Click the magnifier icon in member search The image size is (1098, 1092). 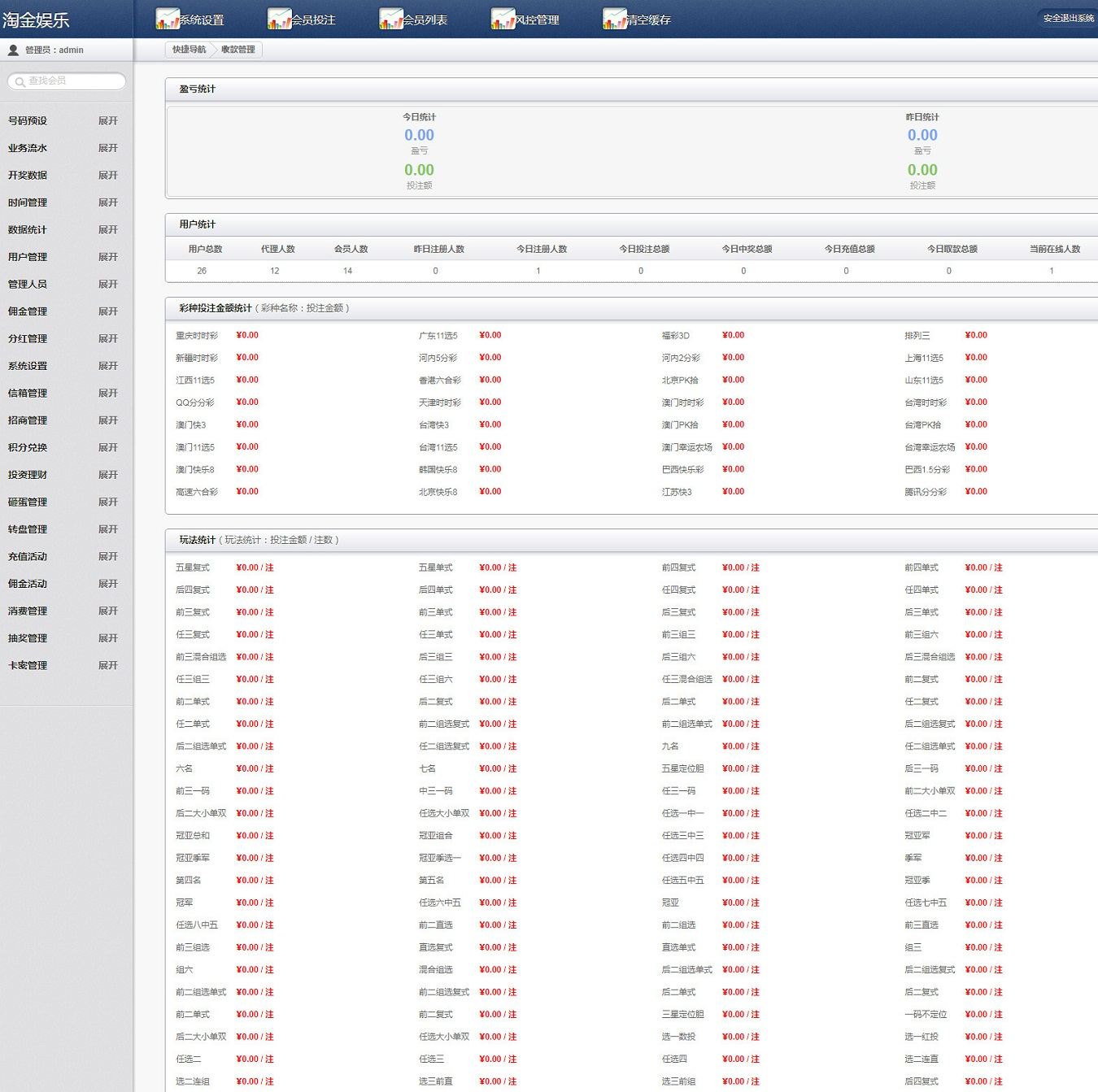point(20,81)
